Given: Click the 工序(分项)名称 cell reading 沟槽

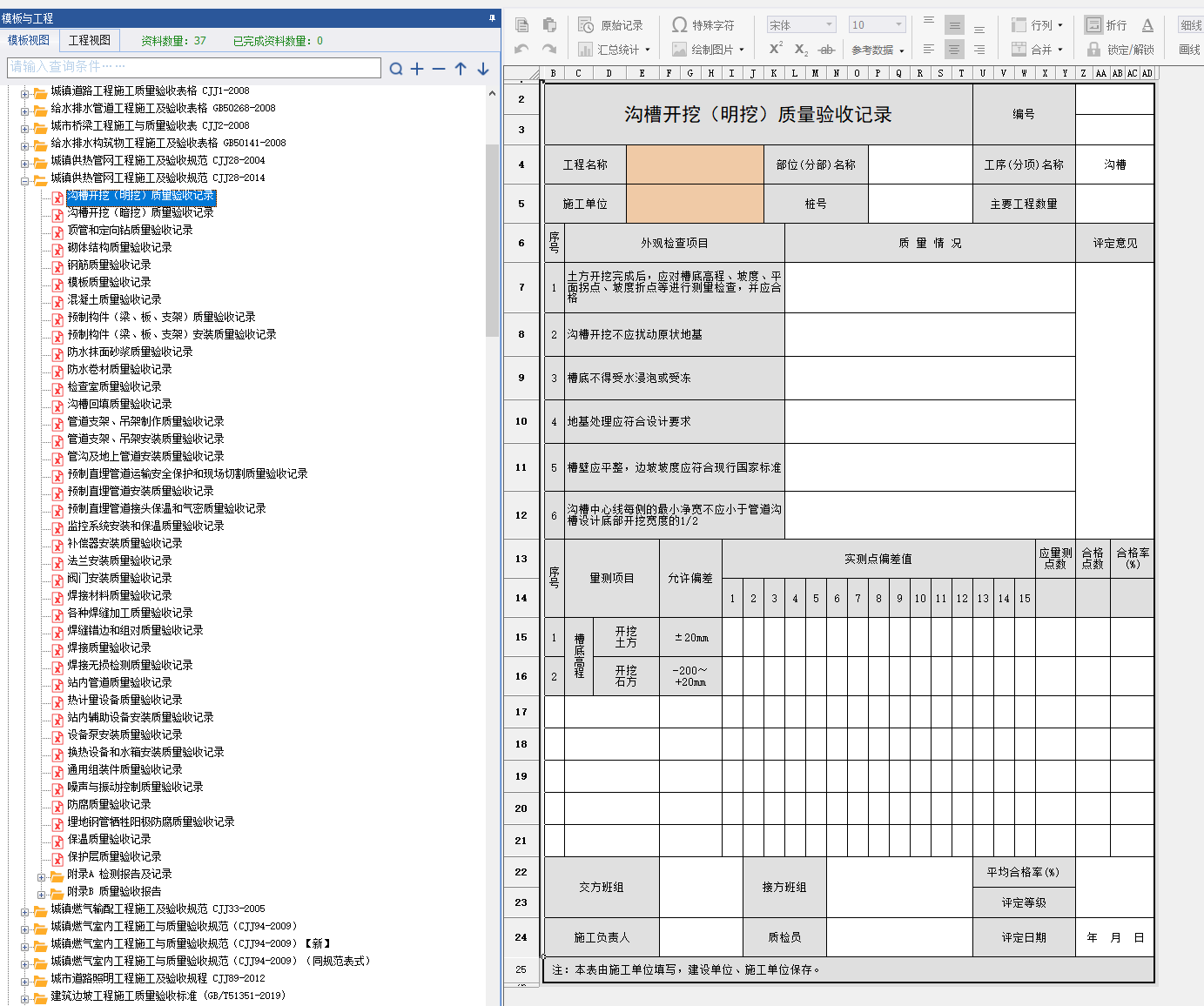Looking at the screenshot, I should pyautogui.click(x=1114, y=164).
